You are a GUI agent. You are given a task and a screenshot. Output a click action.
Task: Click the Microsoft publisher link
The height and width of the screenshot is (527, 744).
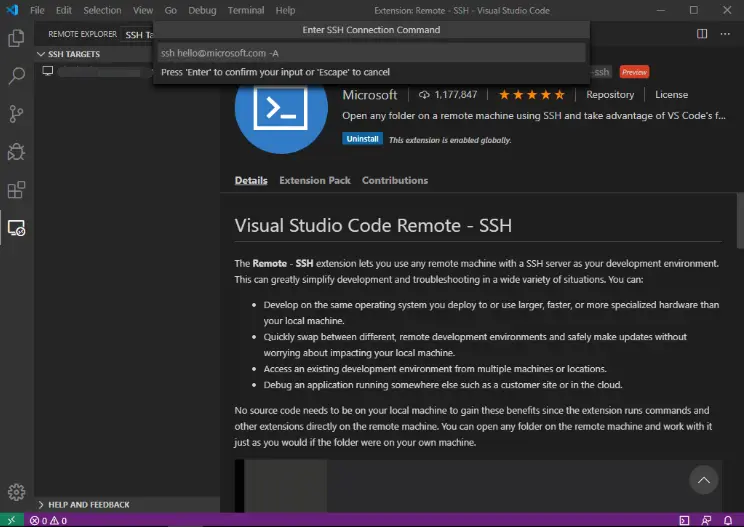coord(370,95)
